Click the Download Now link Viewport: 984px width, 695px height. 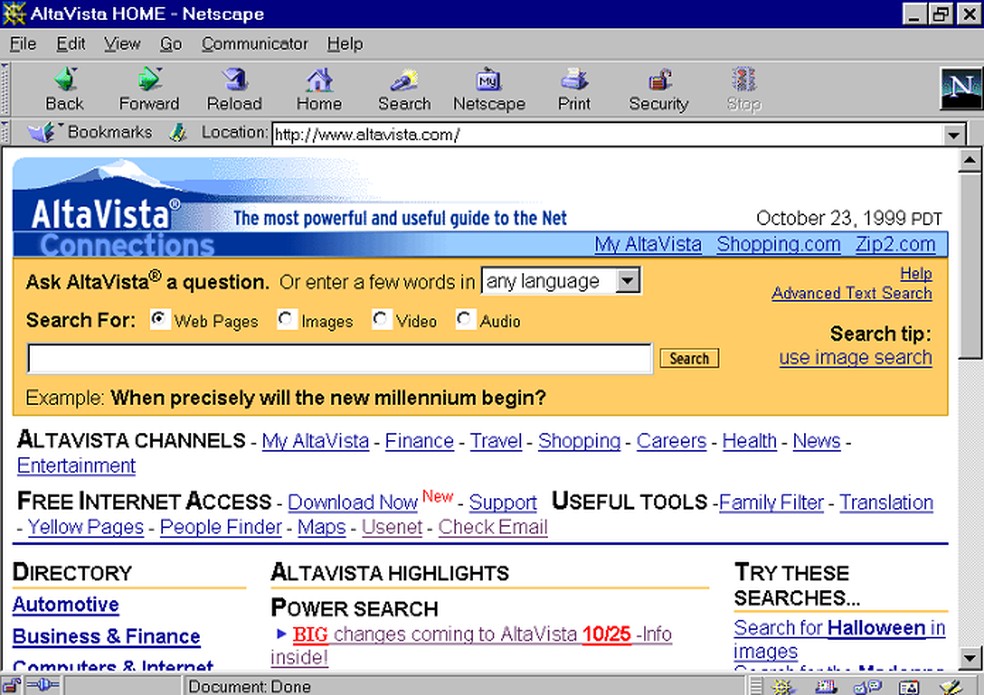tap(352, 502)
